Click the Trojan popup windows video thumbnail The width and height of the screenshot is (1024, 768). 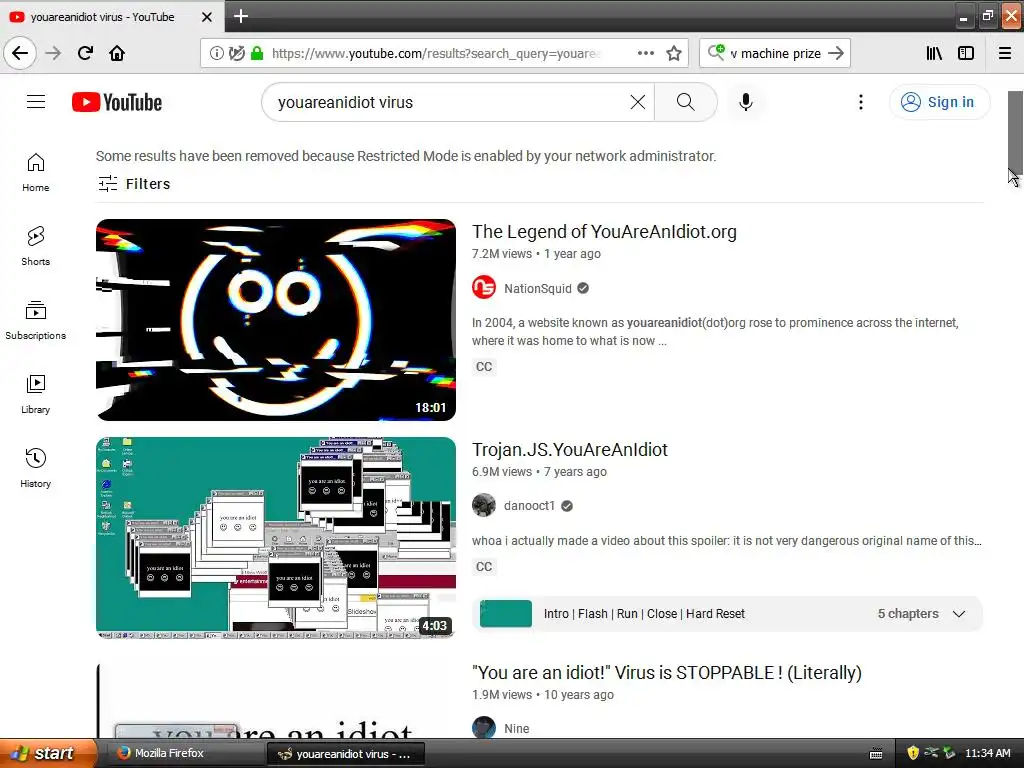[x=276, y=537]
